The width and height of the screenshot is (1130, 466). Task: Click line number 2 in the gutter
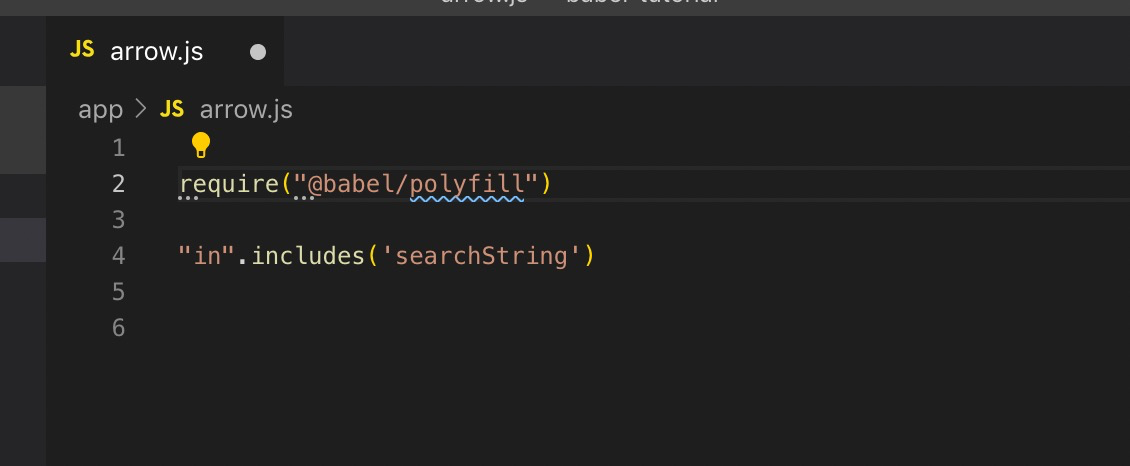pos(119,184)
